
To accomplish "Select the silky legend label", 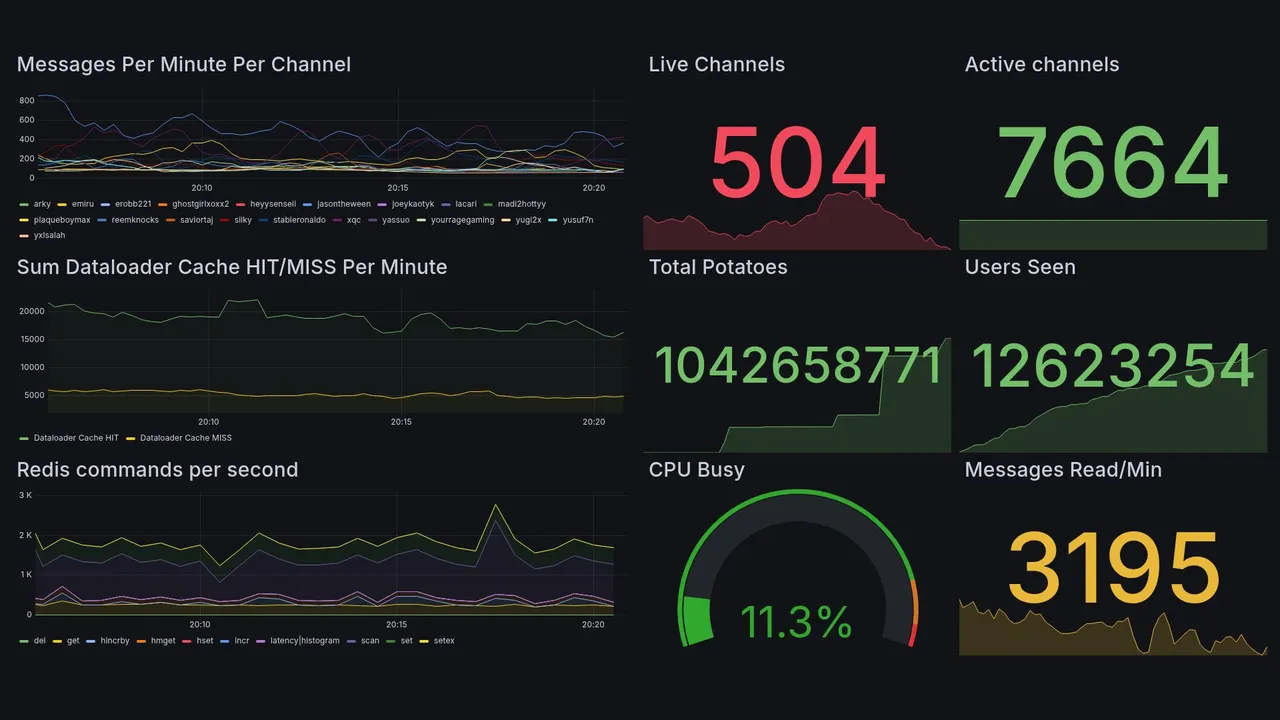I will point(243,220).
